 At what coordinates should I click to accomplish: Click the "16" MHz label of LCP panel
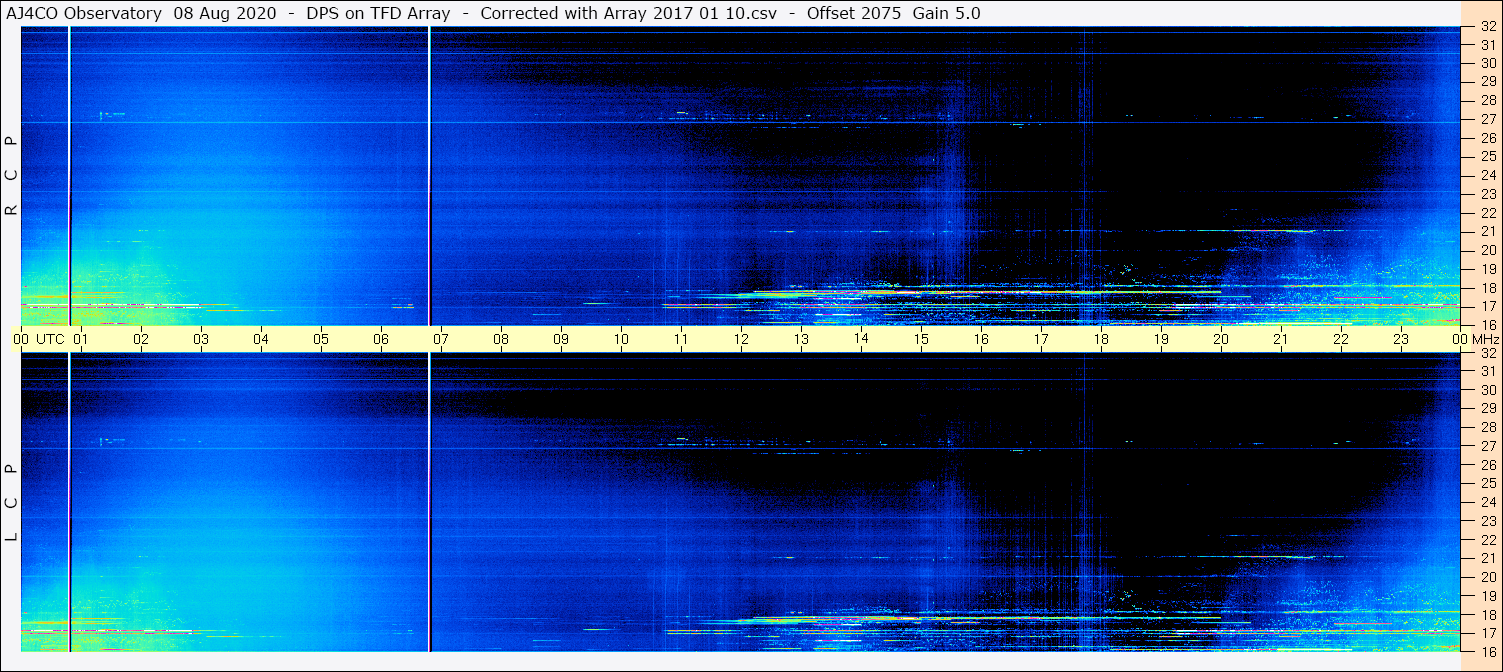(x=1488, y=651)
